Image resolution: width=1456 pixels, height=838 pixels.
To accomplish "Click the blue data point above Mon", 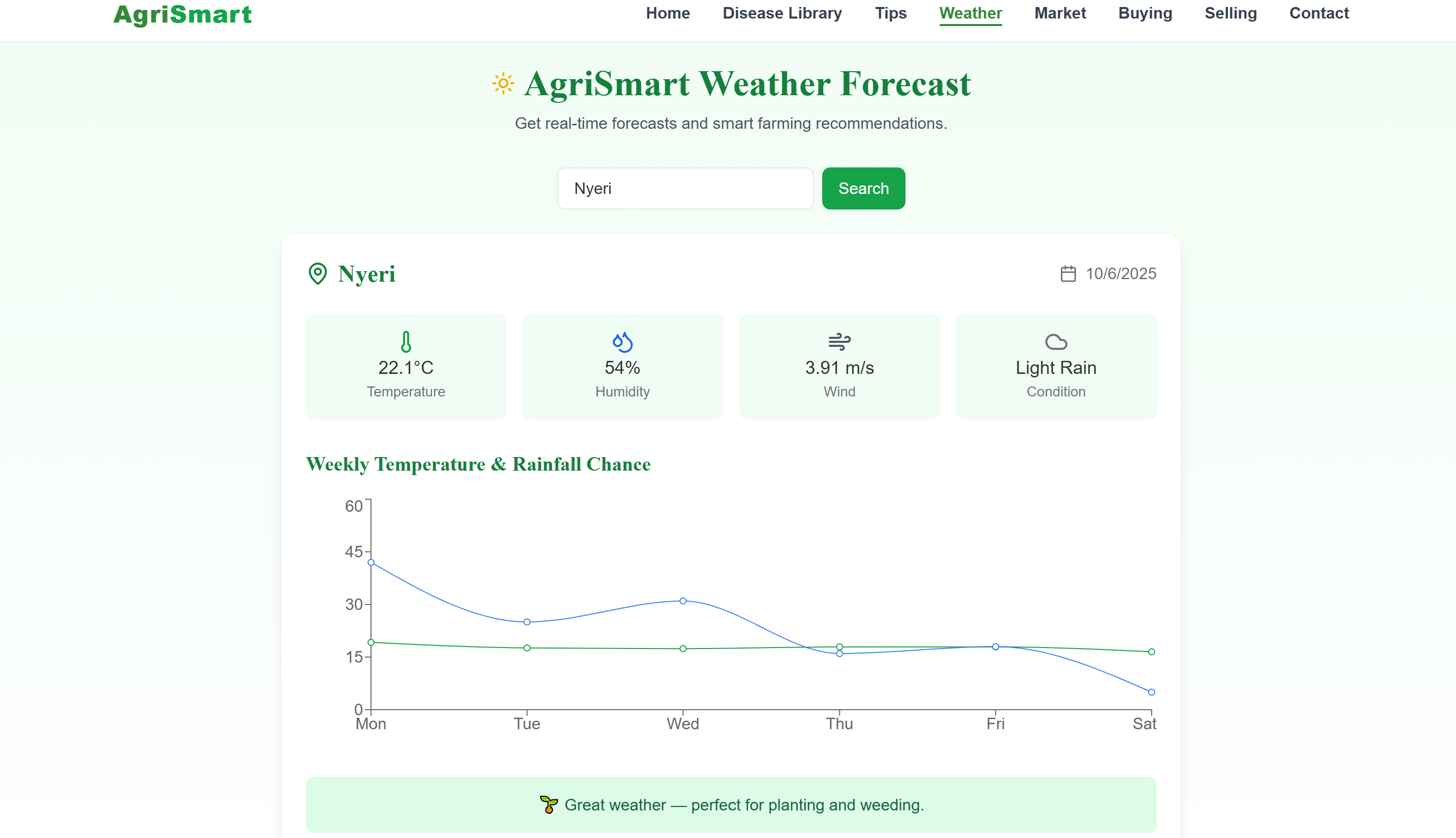I will point(371,562).
